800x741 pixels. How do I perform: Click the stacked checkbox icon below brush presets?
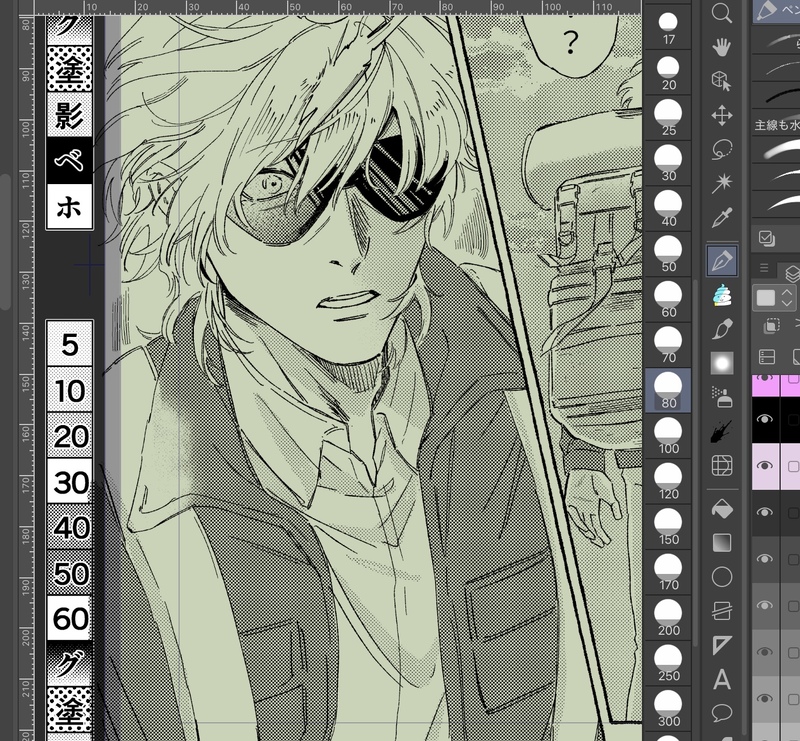tap(766, 238)
